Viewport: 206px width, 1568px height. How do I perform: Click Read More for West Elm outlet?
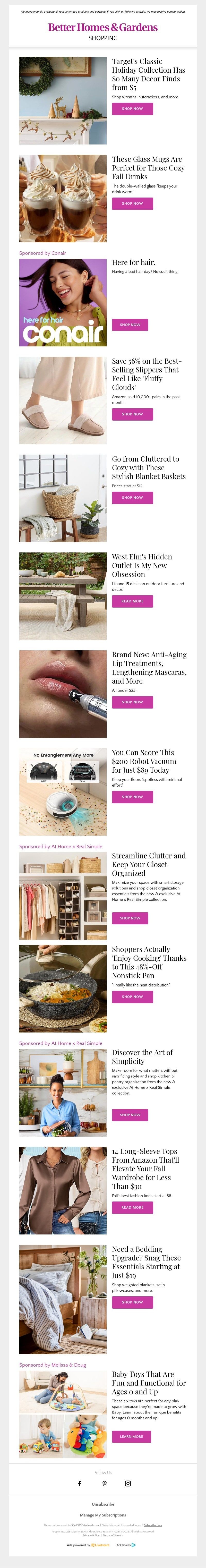click(132, 601)
